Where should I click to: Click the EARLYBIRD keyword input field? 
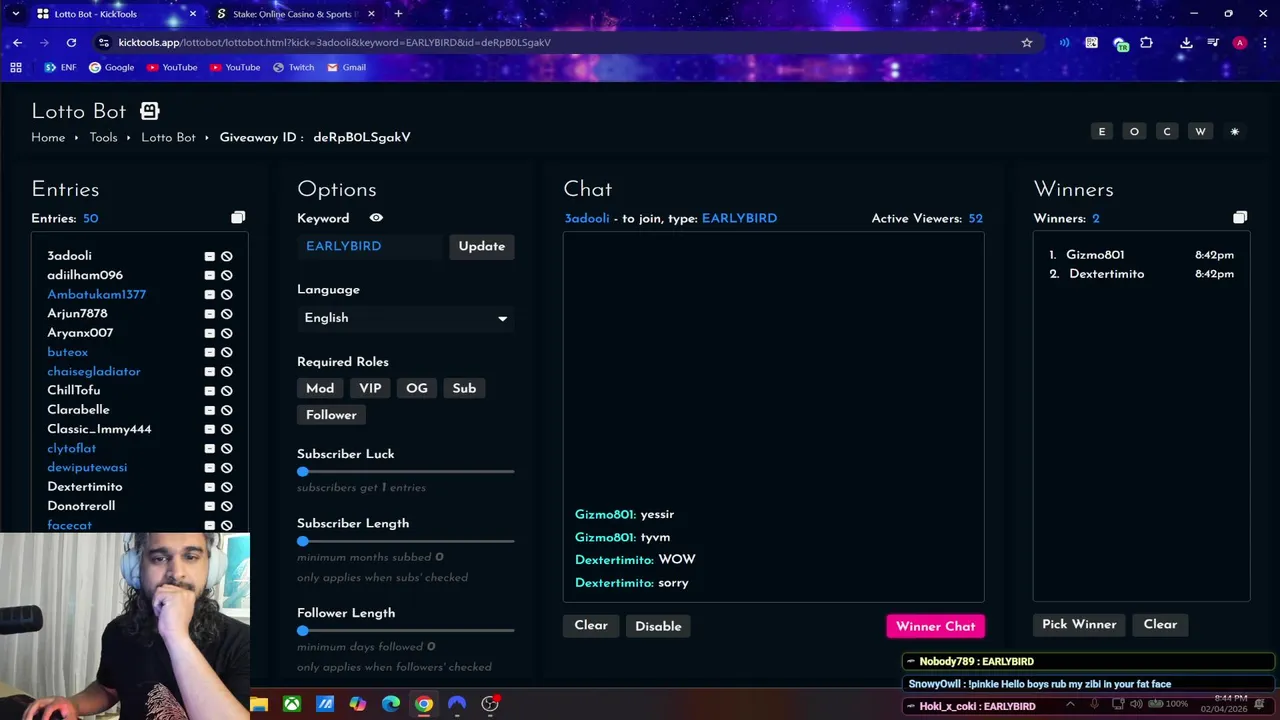pyautogui.click(x=369, y=246)
